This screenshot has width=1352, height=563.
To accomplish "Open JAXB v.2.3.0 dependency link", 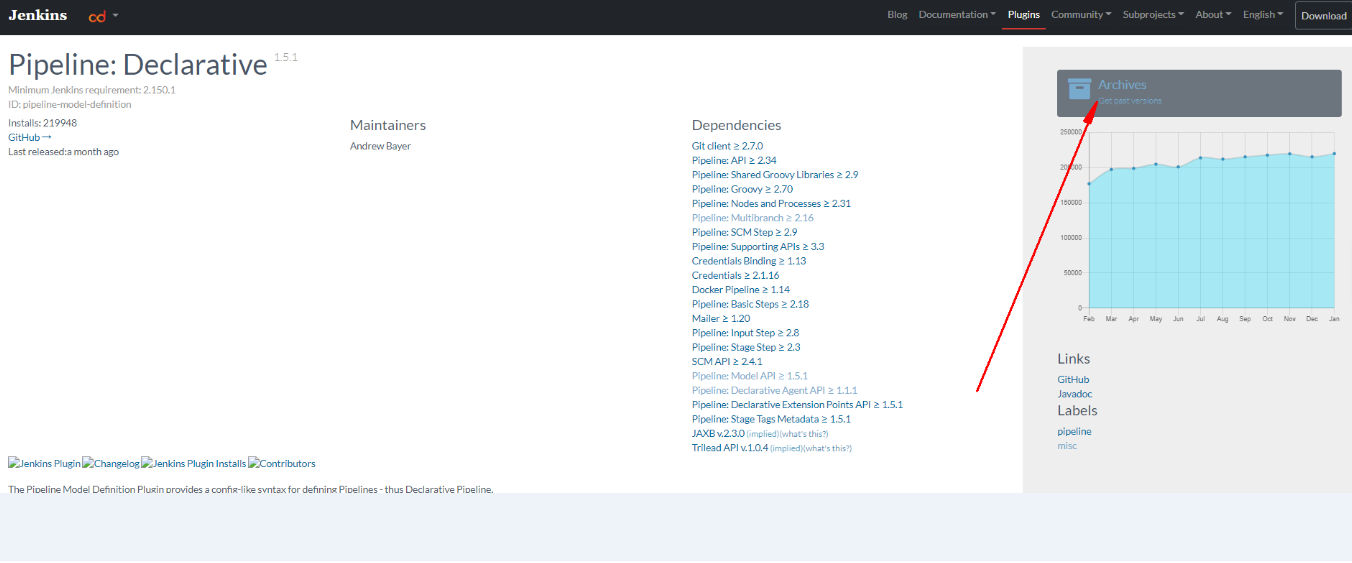I will (718, 434).
